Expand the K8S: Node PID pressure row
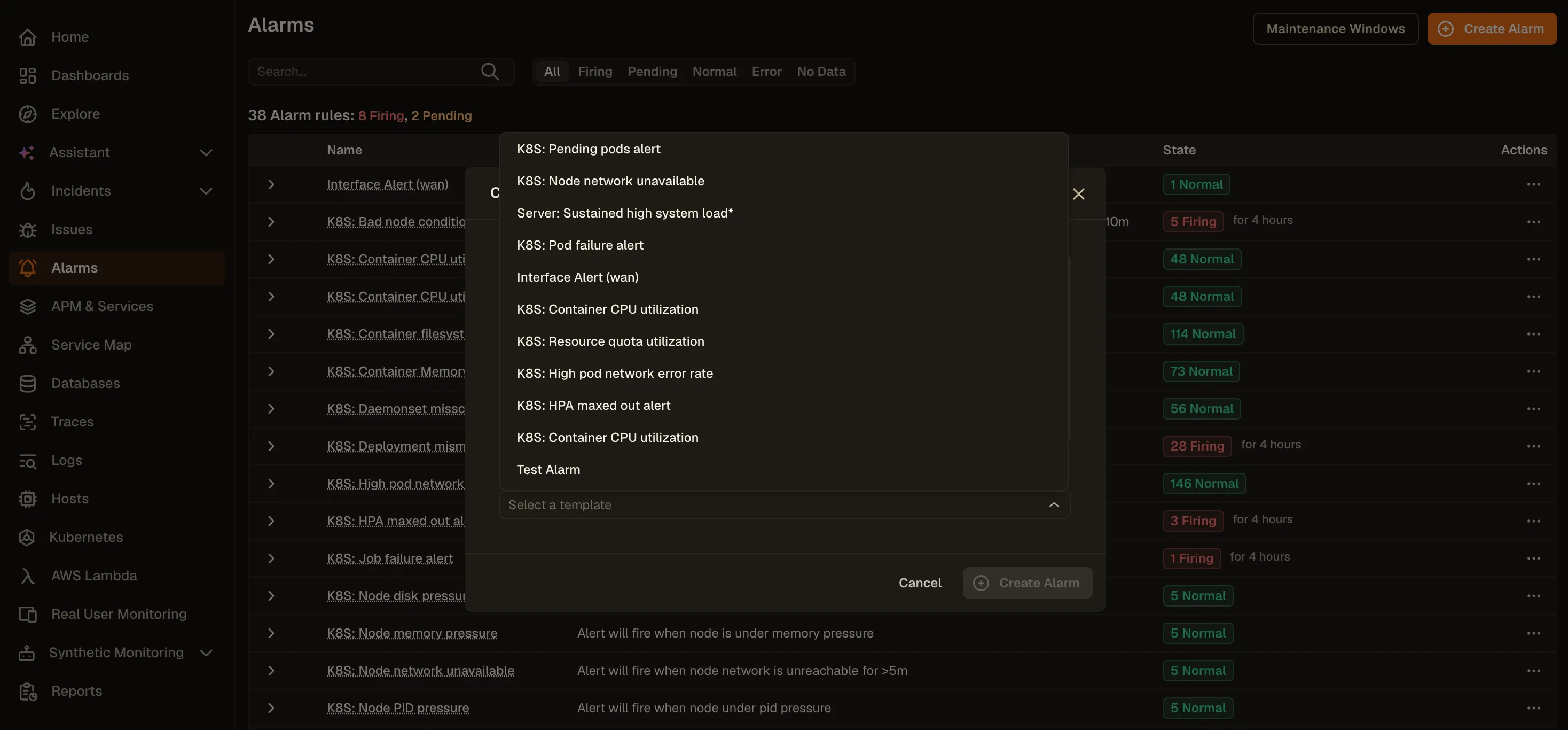Image resolution: width=1568 pixels, height=730 pixels. point(271,708)
